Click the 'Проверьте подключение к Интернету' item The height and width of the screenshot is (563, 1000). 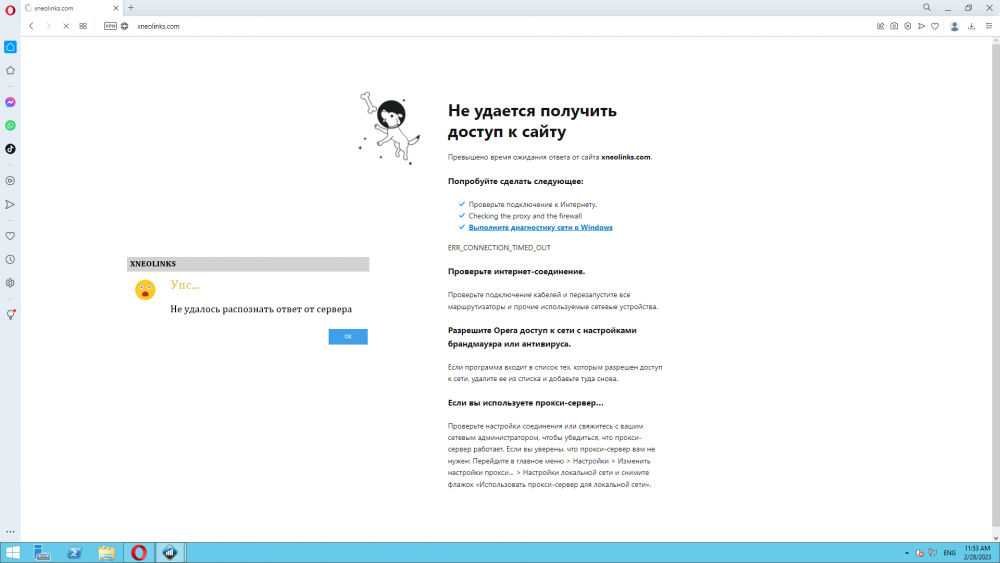[533, 205]
